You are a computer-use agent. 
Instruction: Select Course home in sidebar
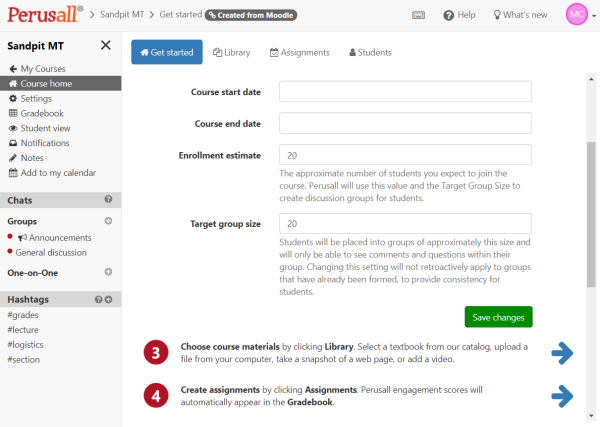(x=60, y=83)
